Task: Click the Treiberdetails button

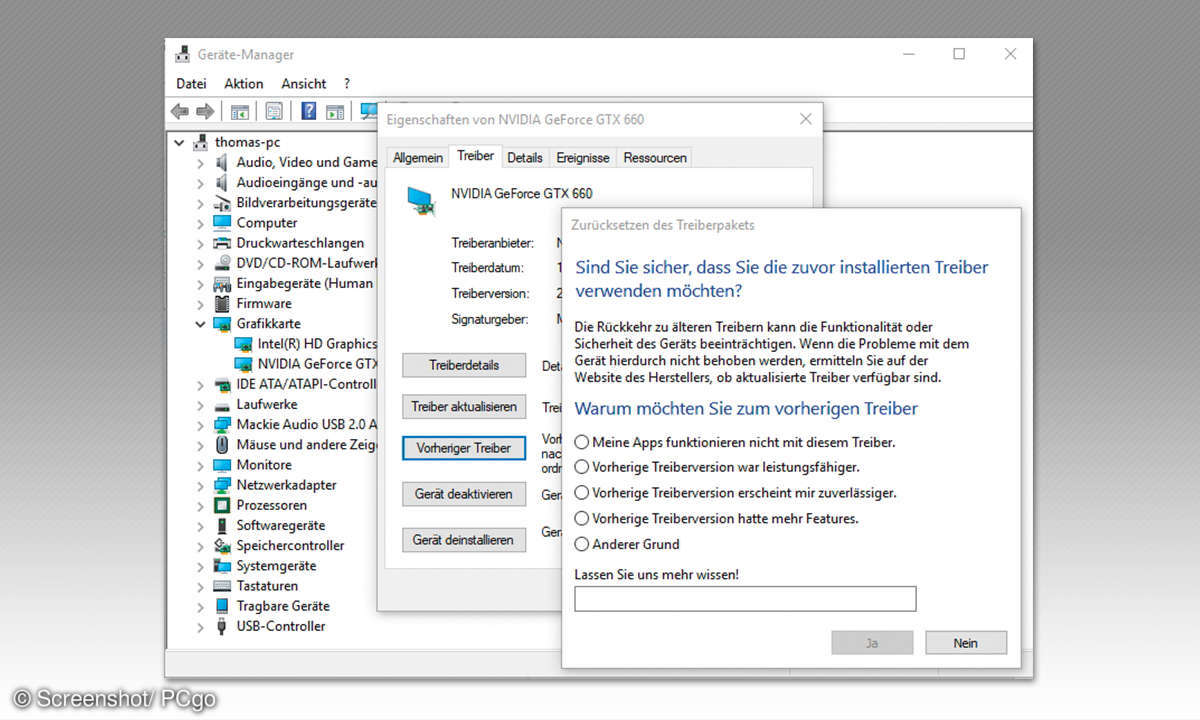Action: point(464,366)
